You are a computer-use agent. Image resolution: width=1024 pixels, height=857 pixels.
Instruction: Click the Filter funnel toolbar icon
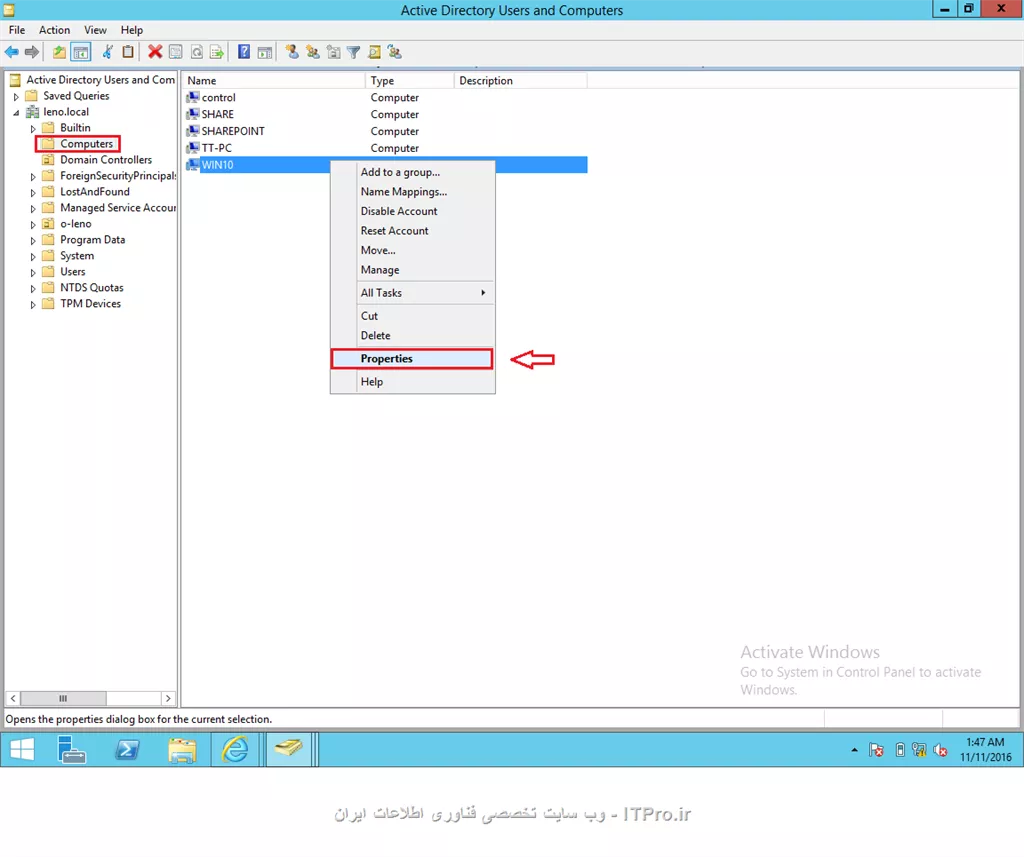[x=353, y=52]
